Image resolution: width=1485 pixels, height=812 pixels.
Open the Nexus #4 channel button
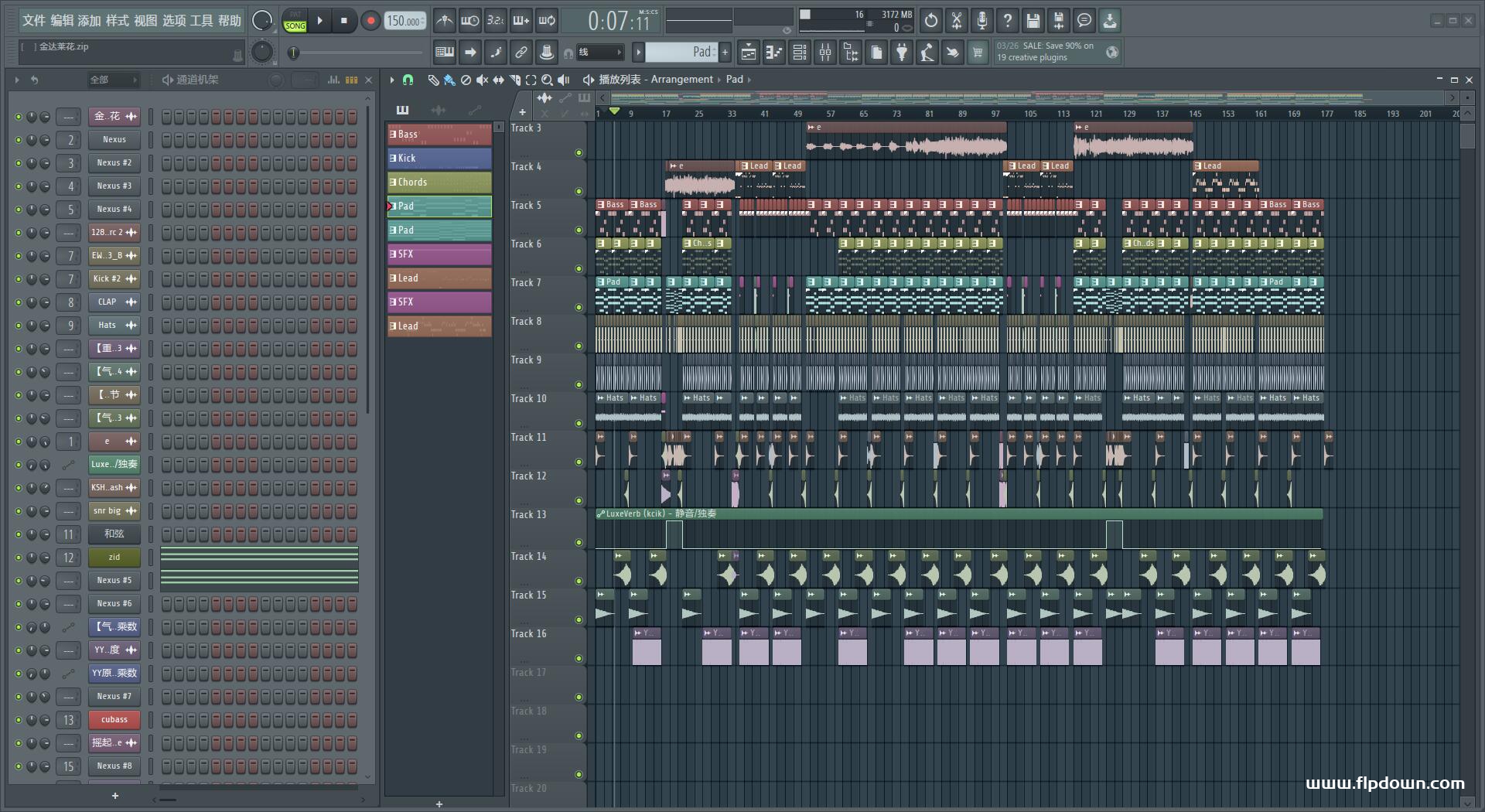click(114, 210)
